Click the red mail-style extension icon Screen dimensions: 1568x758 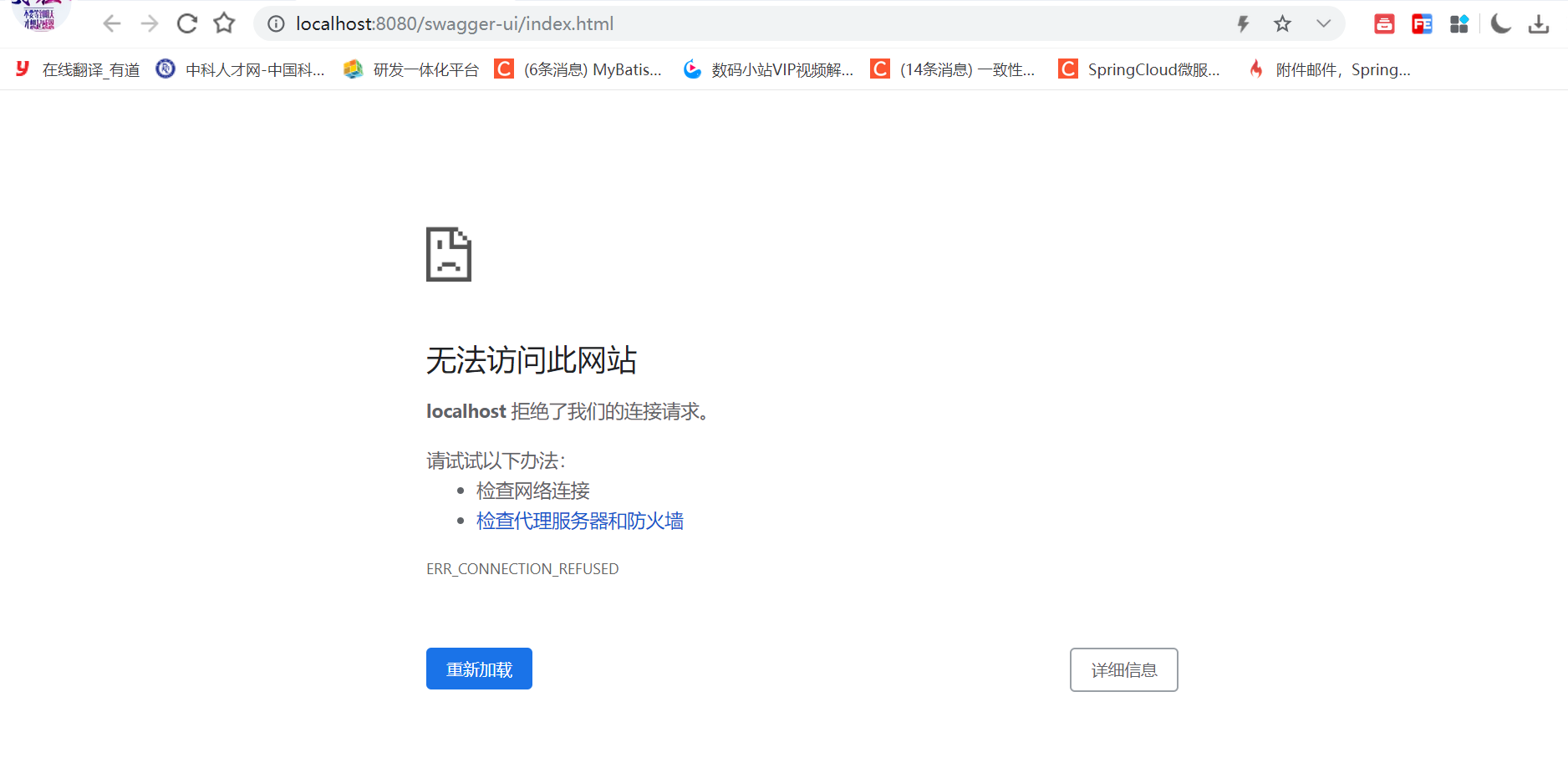point(1384,23)
